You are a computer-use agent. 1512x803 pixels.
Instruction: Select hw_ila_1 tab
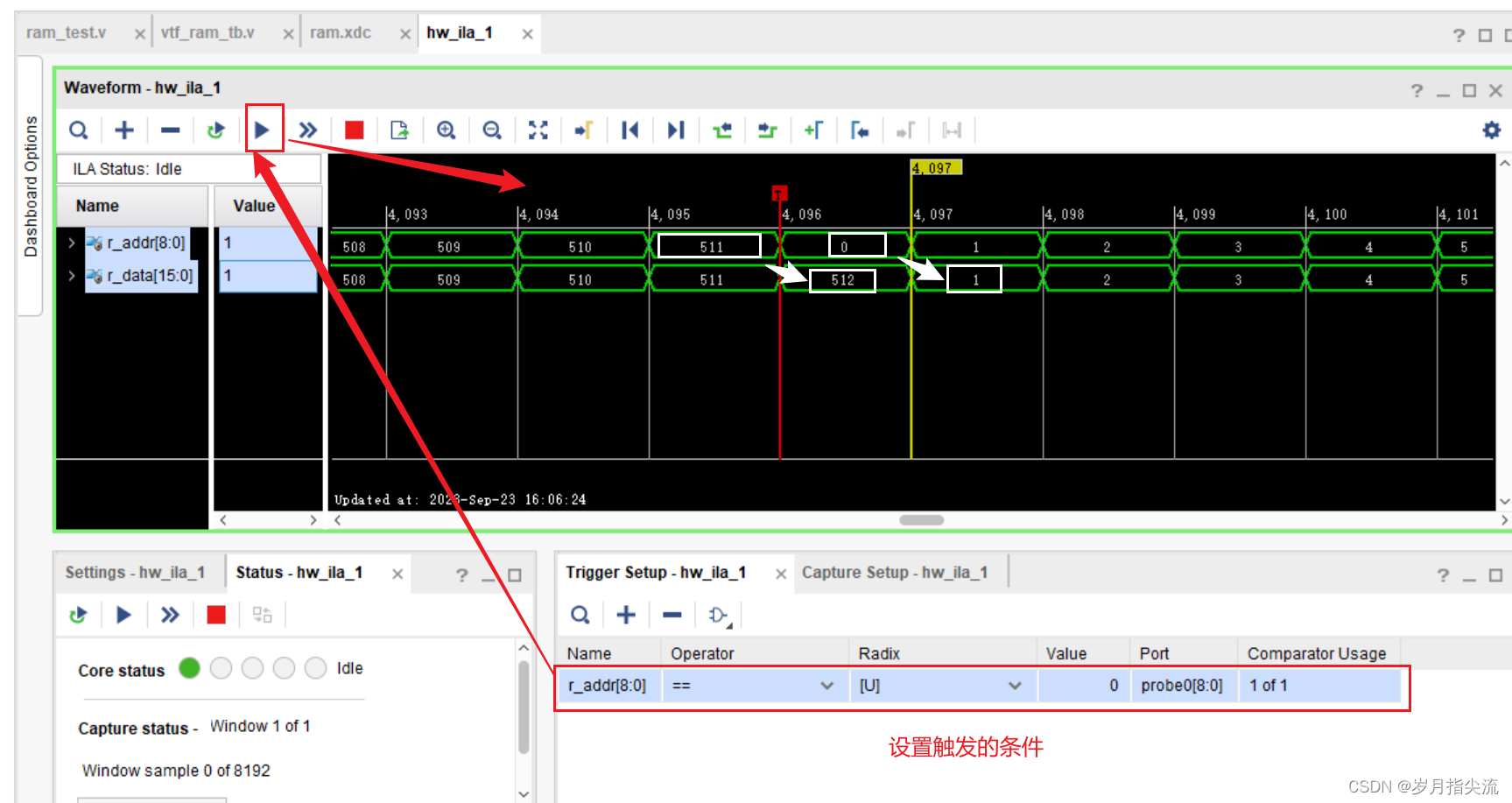point(460,32)
